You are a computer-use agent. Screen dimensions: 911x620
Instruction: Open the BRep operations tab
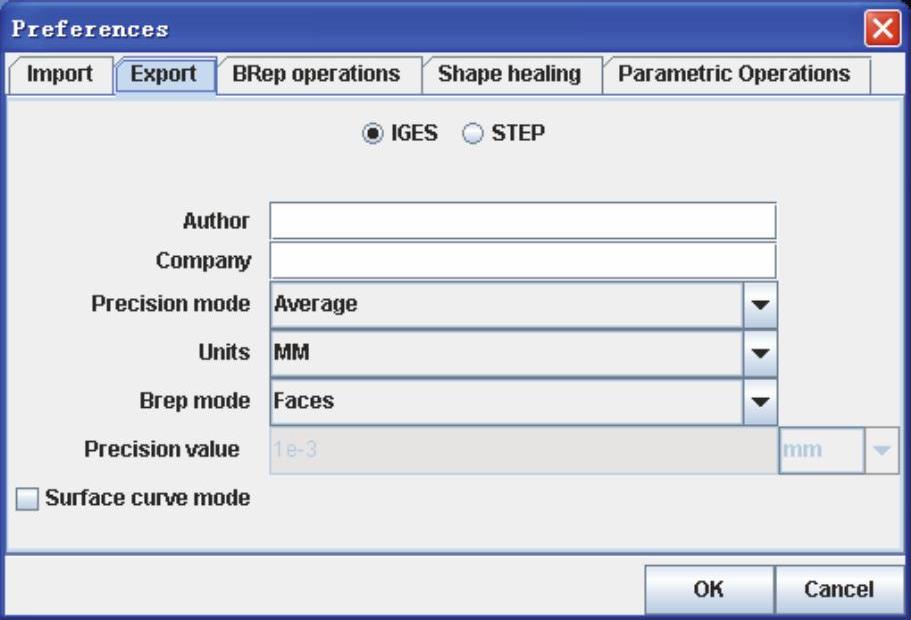316,75
